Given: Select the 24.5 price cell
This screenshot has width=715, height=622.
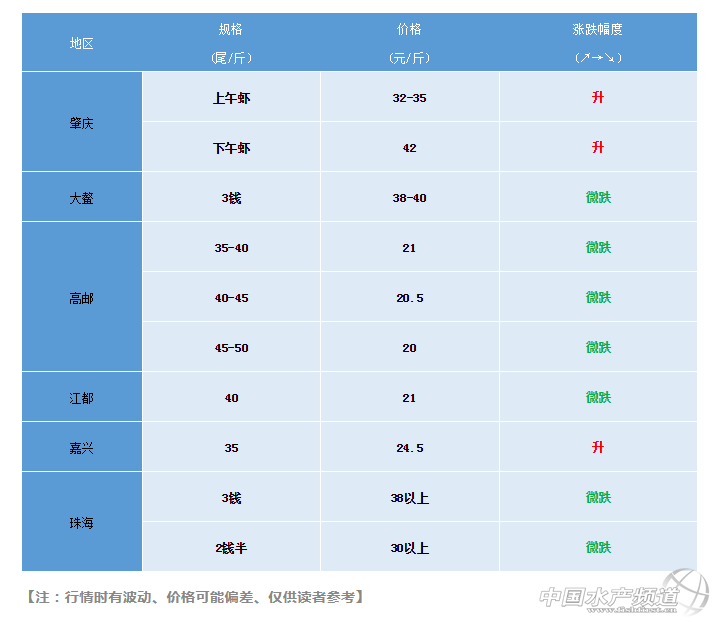Looking at the screenshot, I should click(x=409, y=448).
